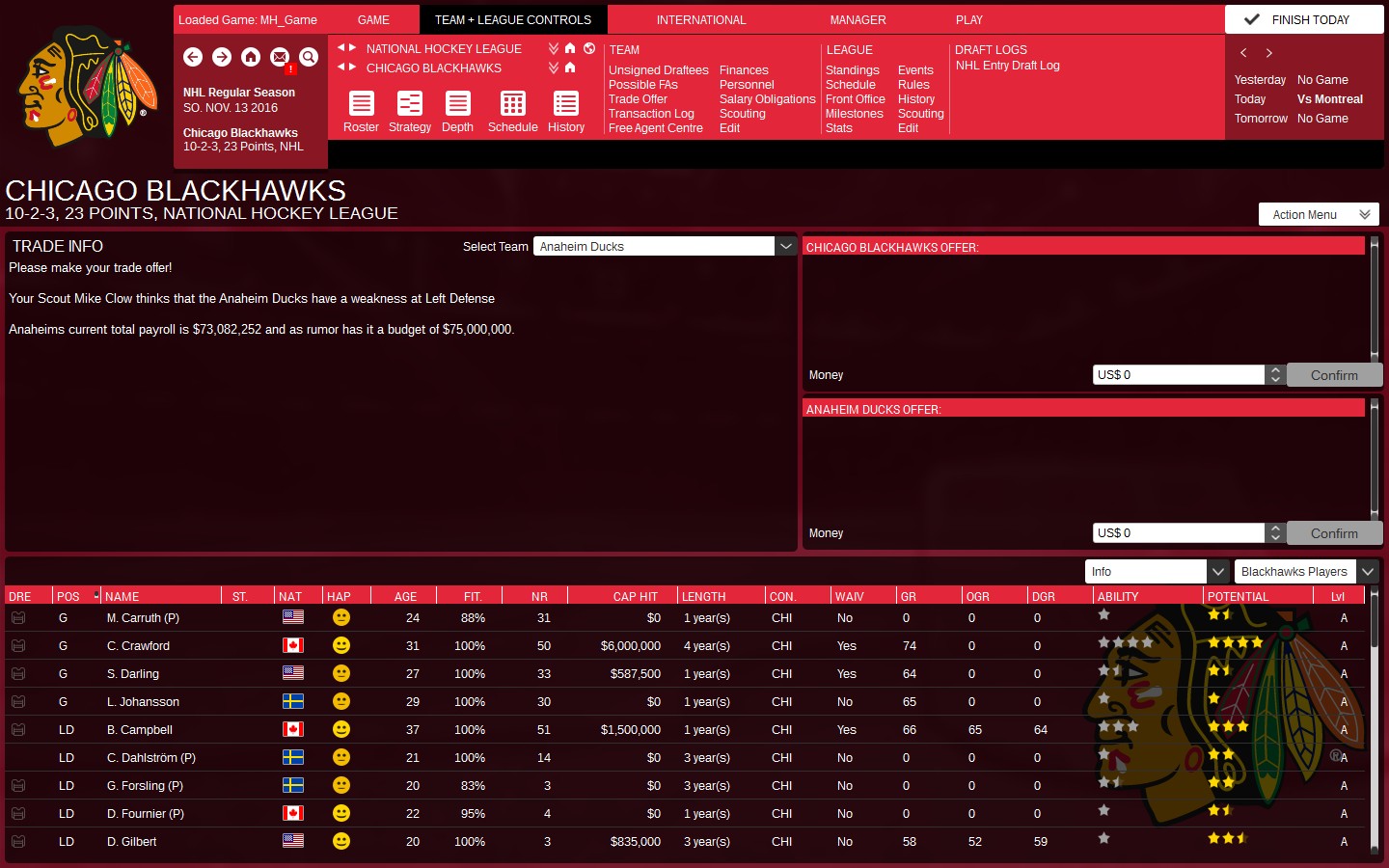Viewport: 1389px width, 868px height.
Task: Open the NHL Entry Draft Log link
Action: pos(1007,66)
